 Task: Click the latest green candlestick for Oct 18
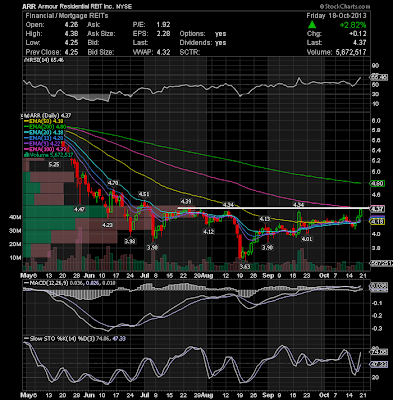360,213
